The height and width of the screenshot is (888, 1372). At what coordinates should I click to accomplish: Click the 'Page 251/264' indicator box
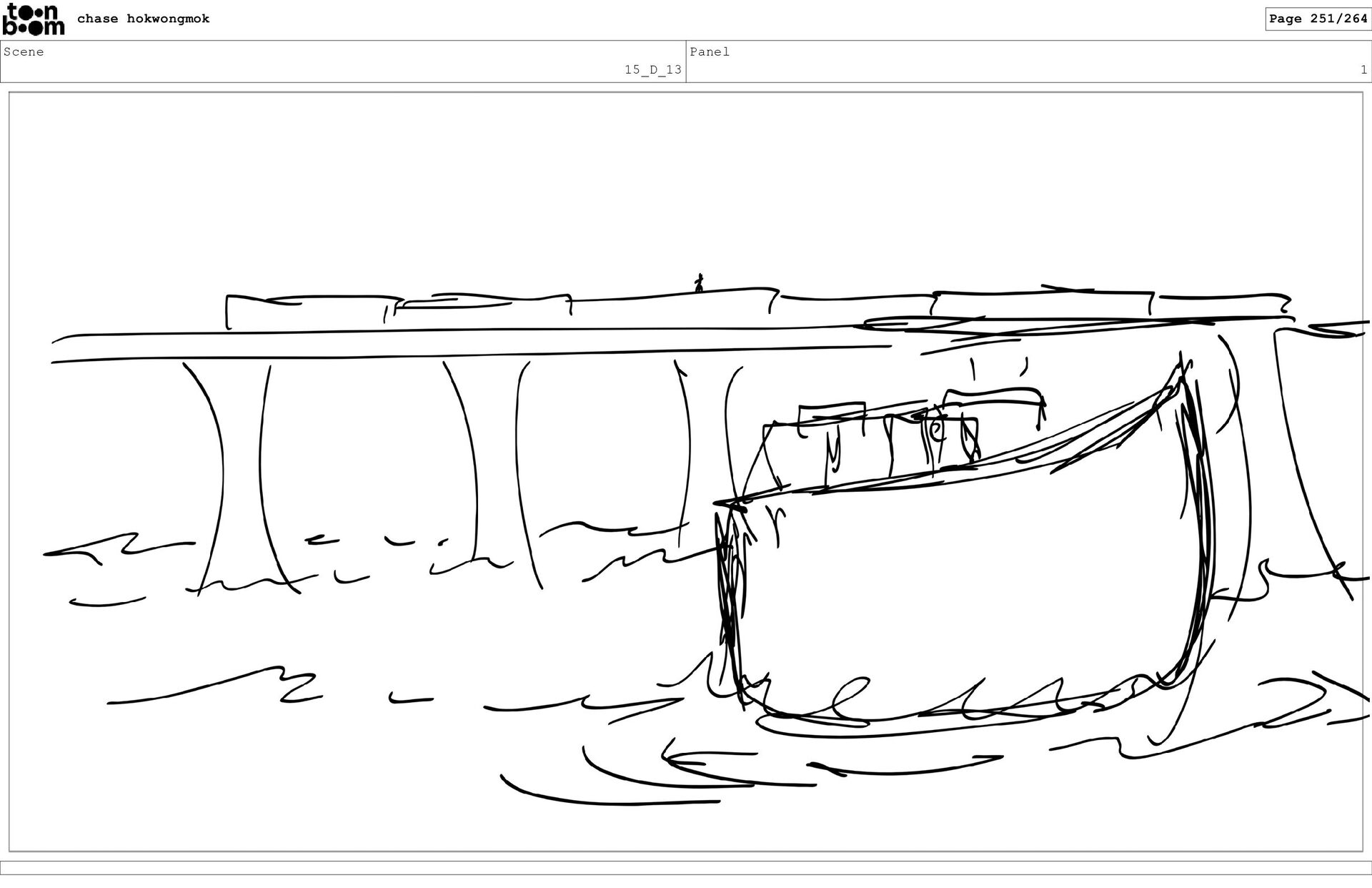coord(1318,19)
